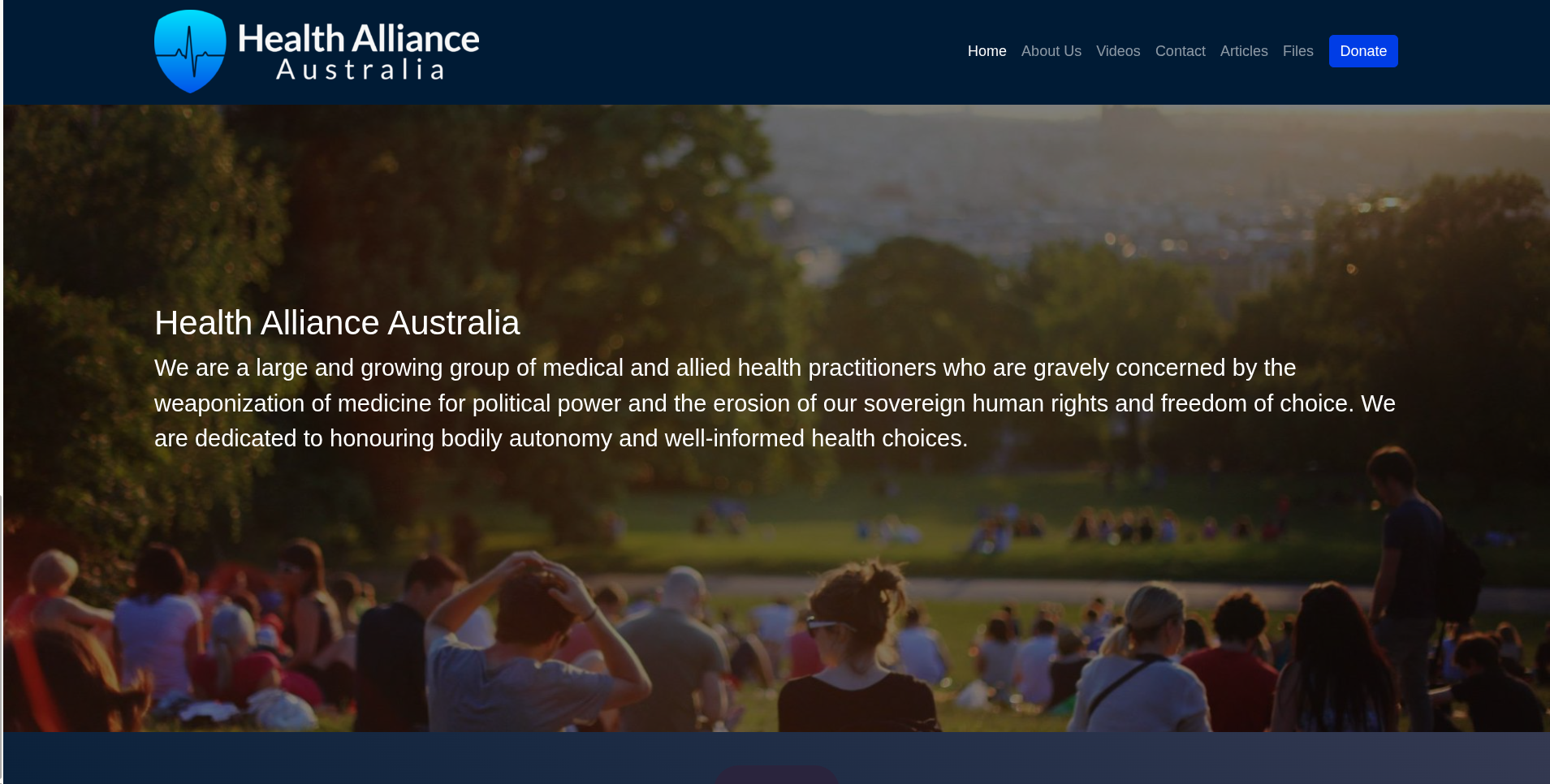This screenshot has height=784, width=1550.
Task: Click the partially visible rounded button at bottom
Action: [776, 774]
